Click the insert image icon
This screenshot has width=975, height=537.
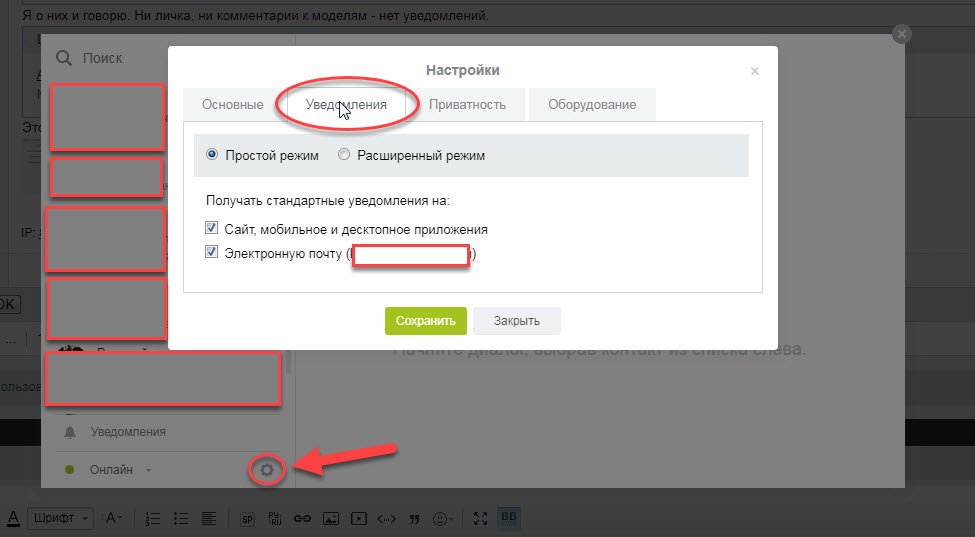coord(331,518)
